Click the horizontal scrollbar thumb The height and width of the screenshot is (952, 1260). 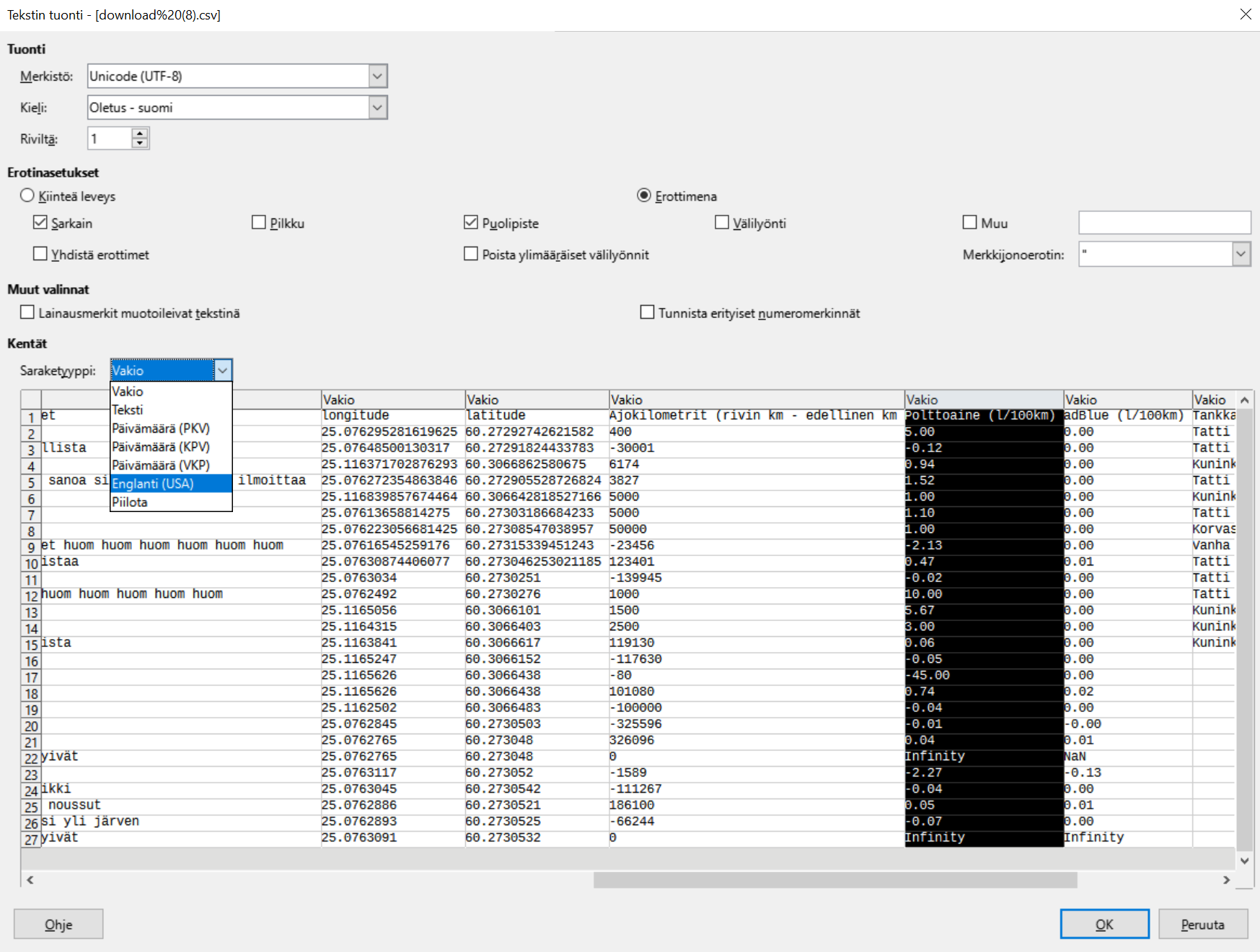pos(835,880)
